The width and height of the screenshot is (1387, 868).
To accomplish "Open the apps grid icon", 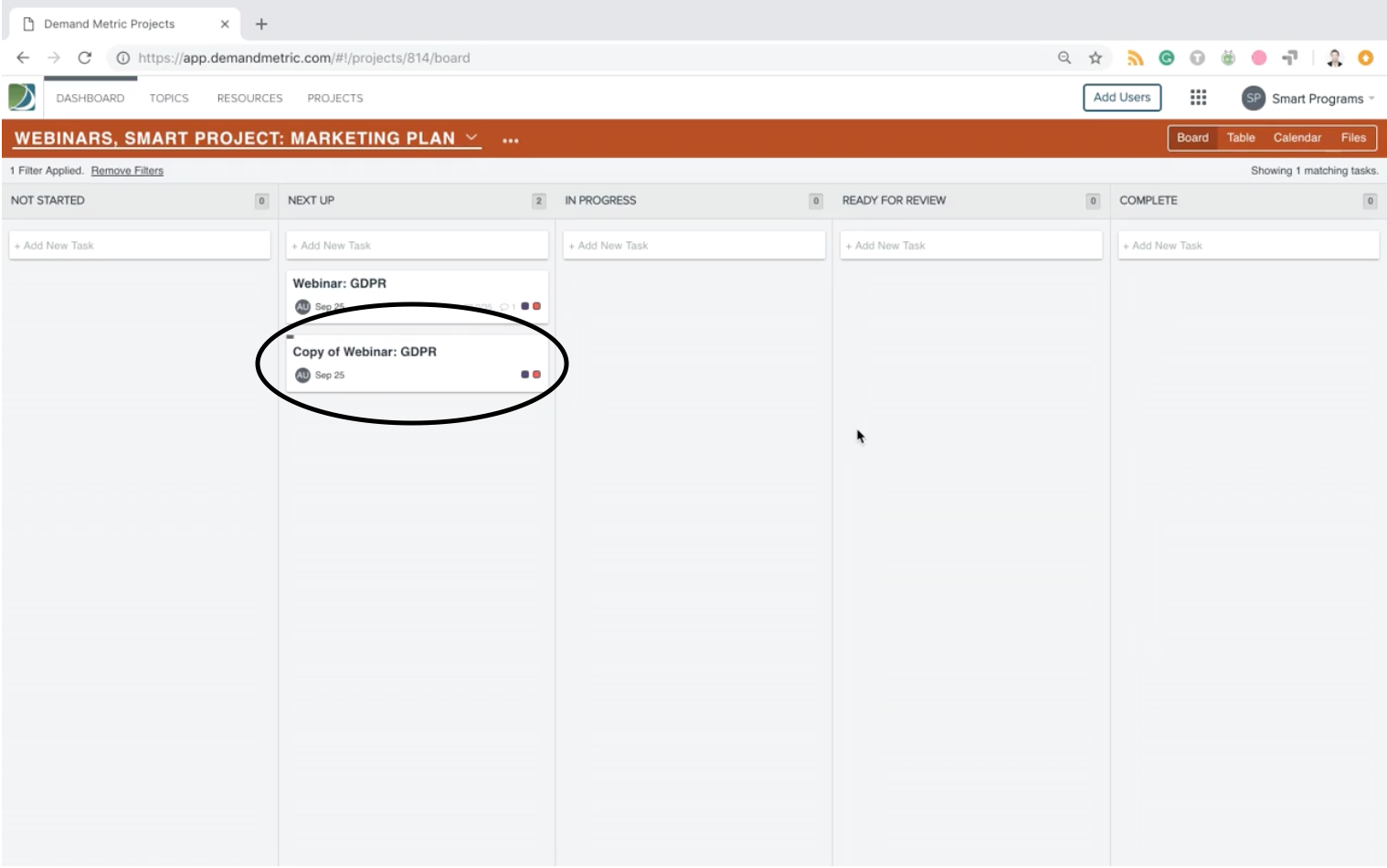I will click(x=1198, y=97).
